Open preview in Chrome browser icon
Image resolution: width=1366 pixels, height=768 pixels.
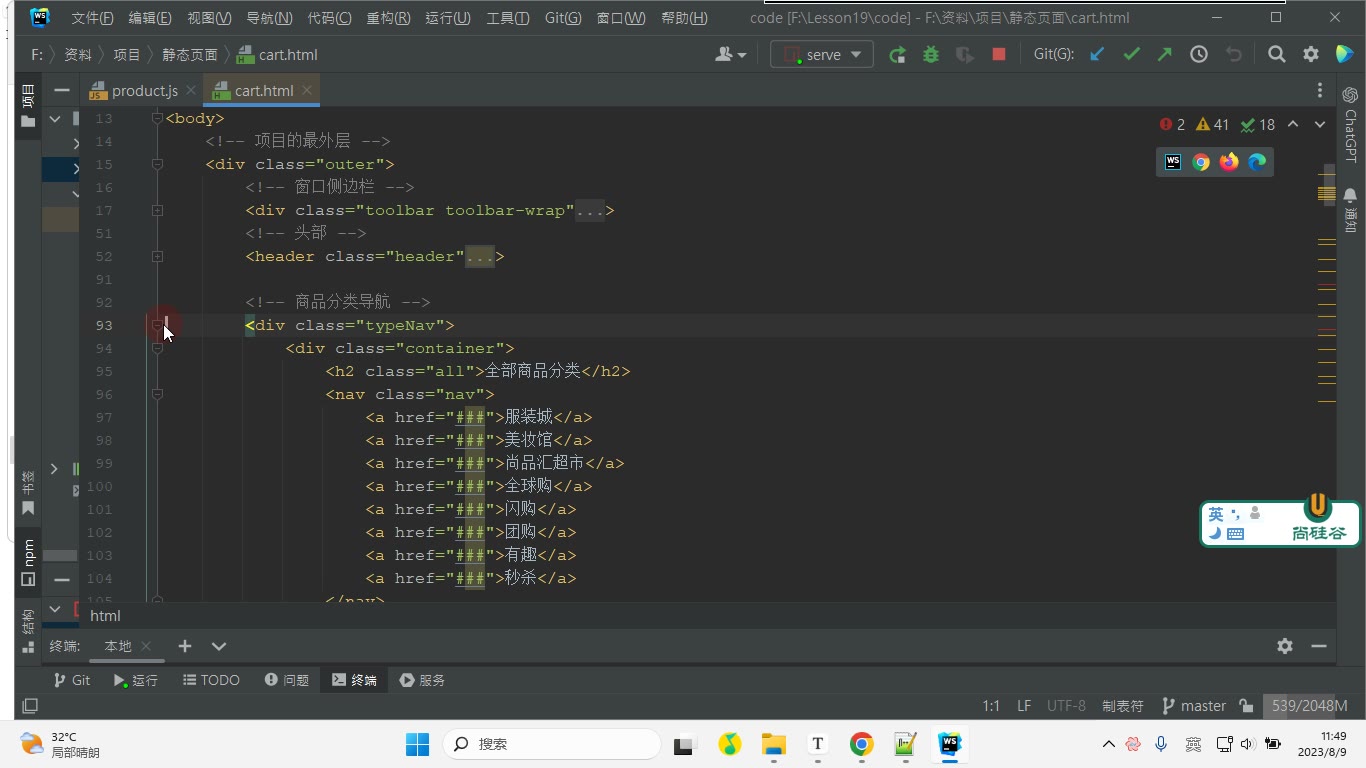tap(1201, 162)
